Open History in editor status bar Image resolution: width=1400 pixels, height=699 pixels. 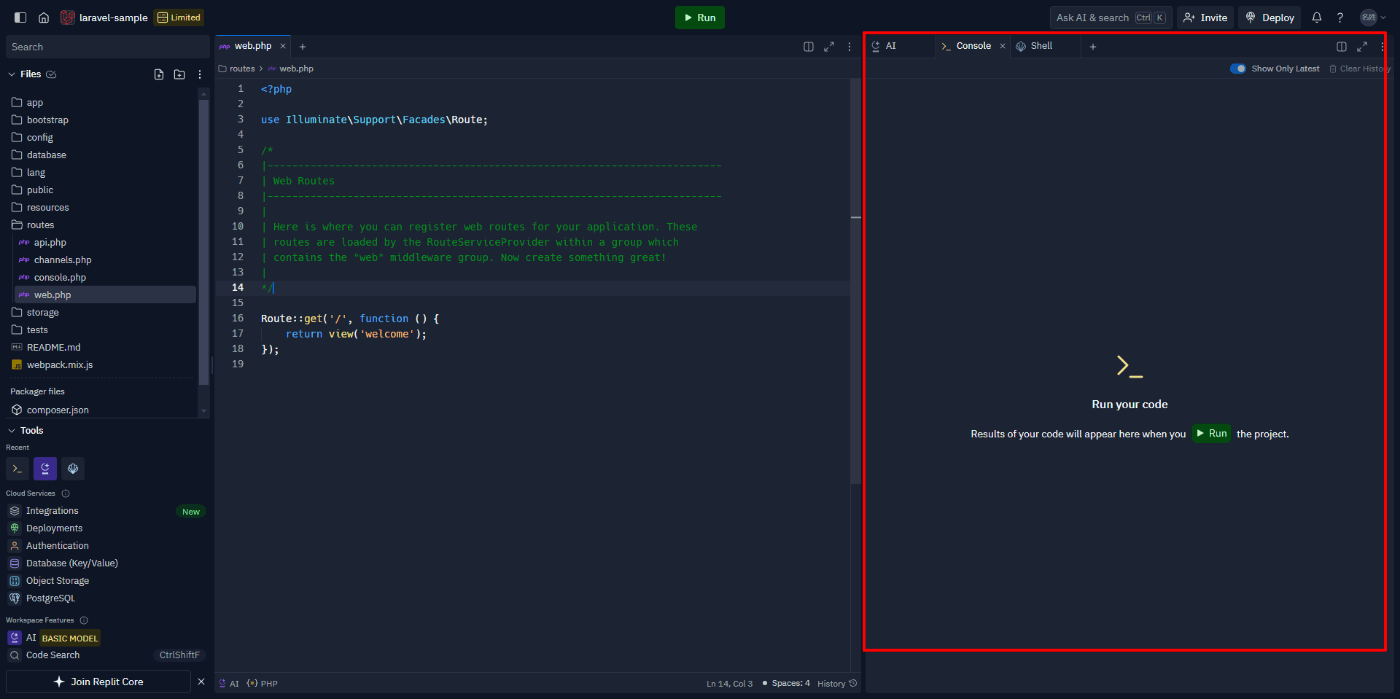click(837, 684)
